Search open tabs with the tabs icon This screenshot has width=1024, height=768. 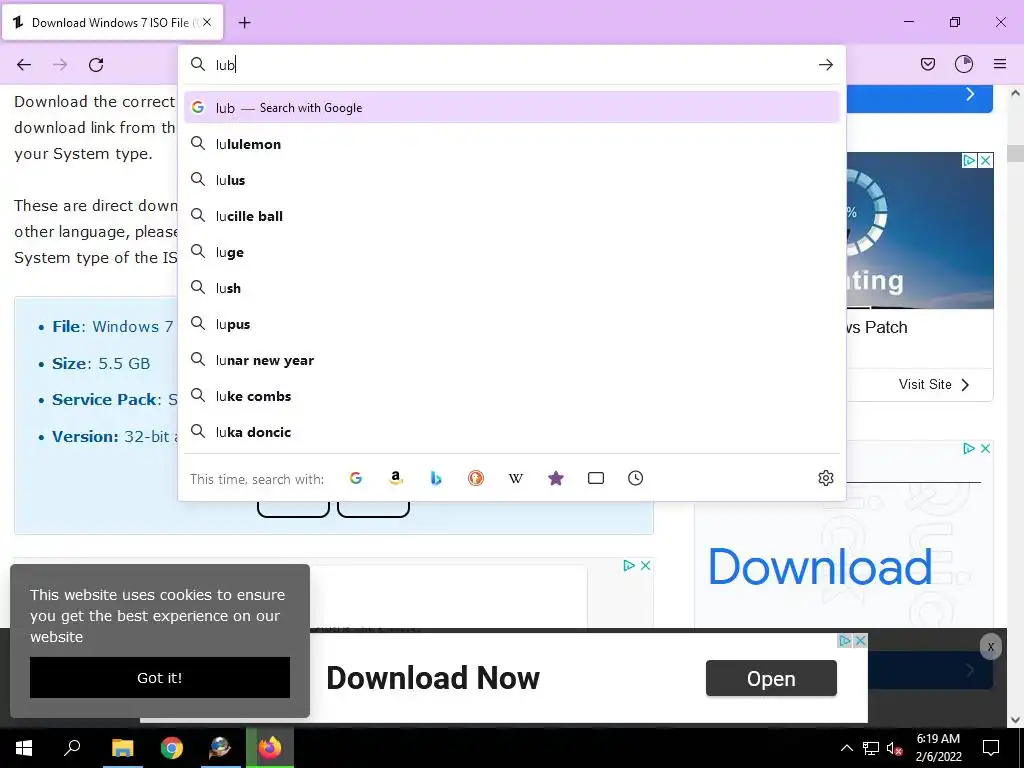(596, 478)
